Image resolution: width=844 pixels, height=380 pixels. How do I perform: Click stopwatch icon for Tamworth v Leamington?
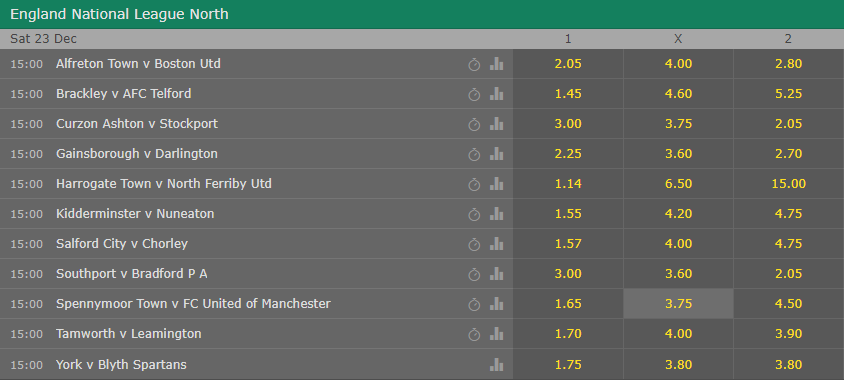click(474, 335)
